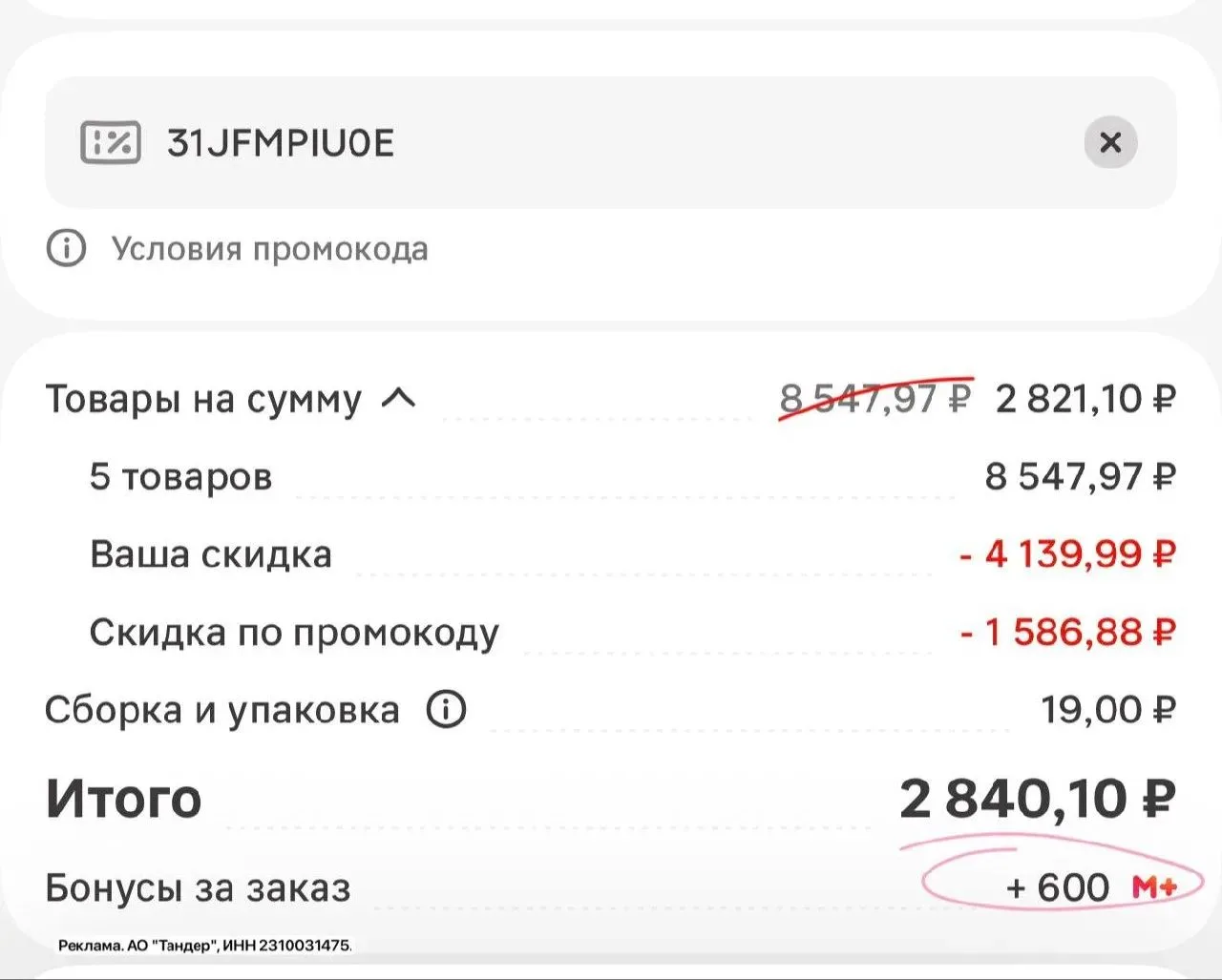Viewport: 1222px width, 980px height.
Task: Collapse the Товары на сумму chevron
Action: coord(399,398)
